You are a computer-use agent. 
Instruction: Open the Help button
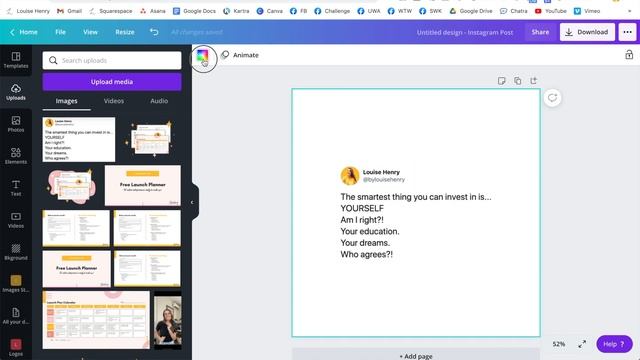coord(614,344)
